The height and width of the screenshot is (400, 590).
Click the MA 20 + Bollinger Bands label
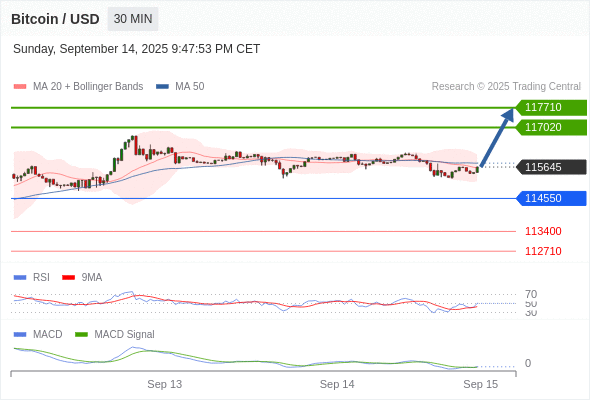(x=88, y=87)
